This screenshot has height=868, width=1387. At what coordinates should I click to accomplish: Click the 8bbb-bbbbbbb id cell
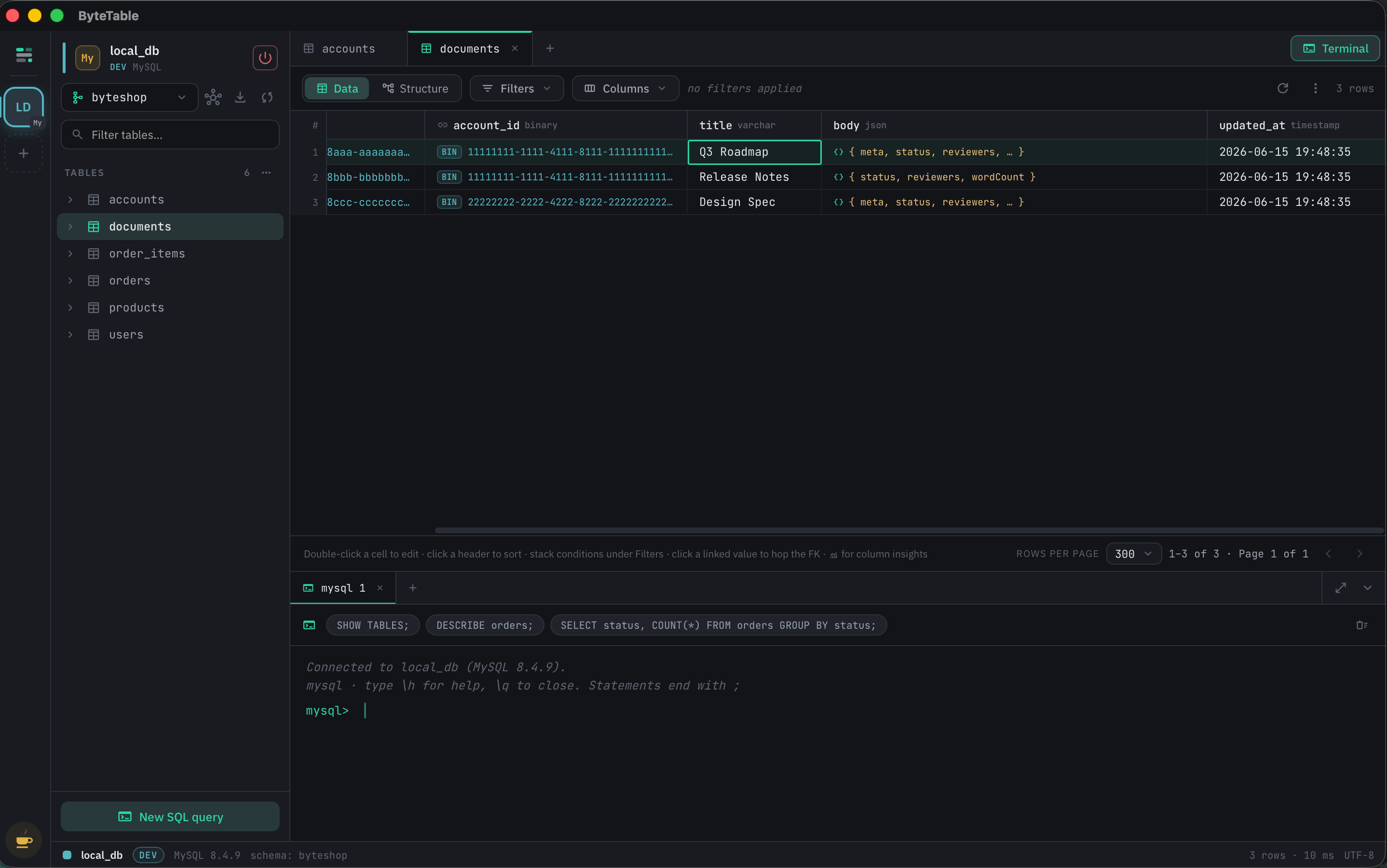[376, 177]
